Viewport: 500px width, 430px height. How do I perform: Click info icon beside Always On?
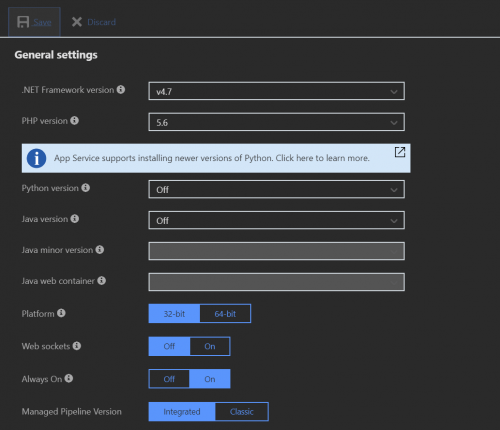[x=69, y=378]
